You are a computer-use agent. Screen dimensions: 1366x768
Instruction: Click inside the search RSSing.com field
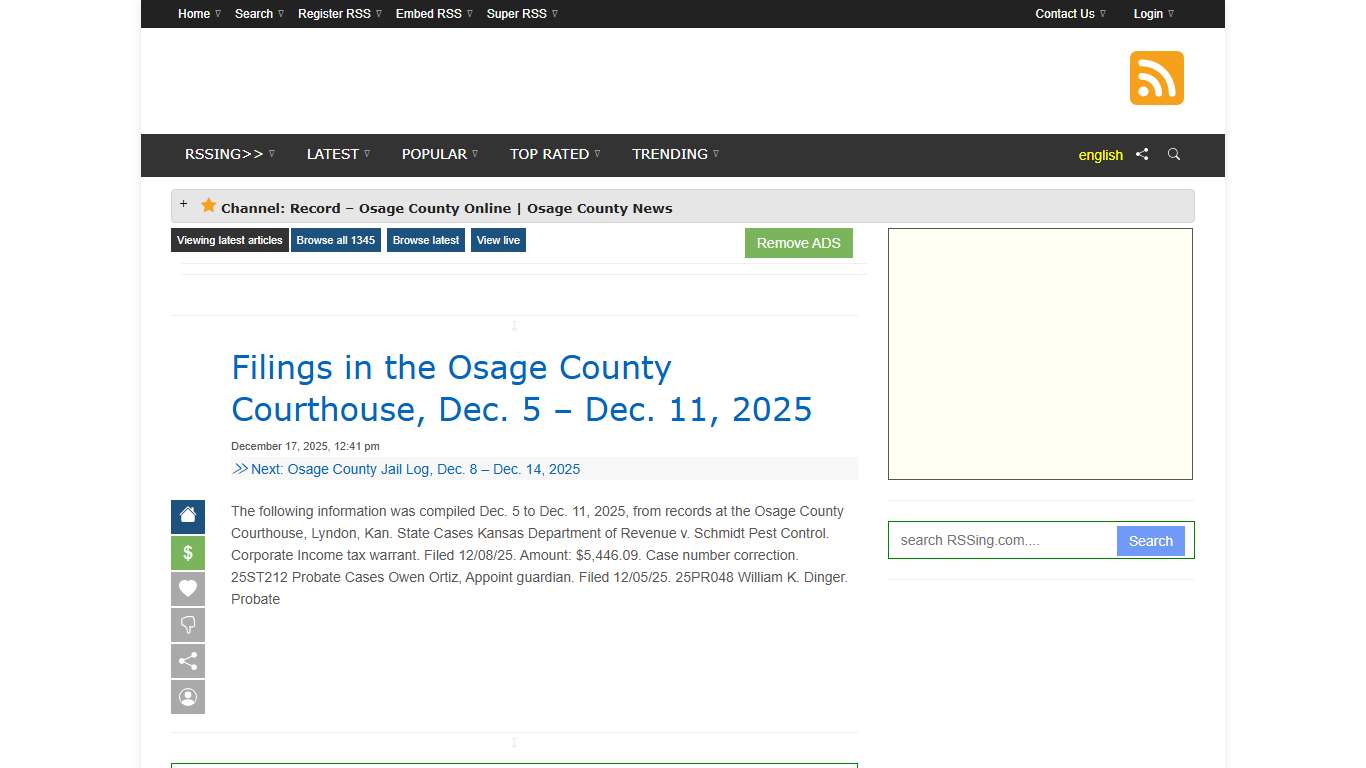pos(1000,540)
